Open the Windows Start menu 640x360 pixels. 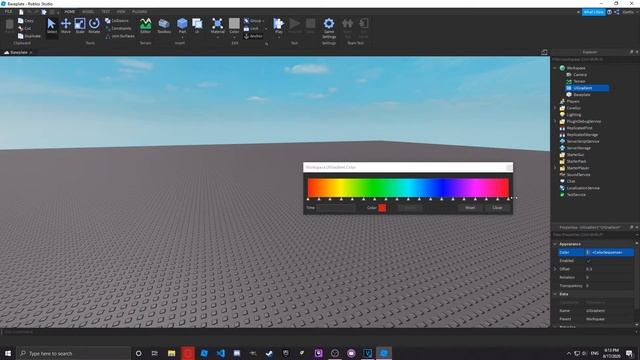click(8, 353)
